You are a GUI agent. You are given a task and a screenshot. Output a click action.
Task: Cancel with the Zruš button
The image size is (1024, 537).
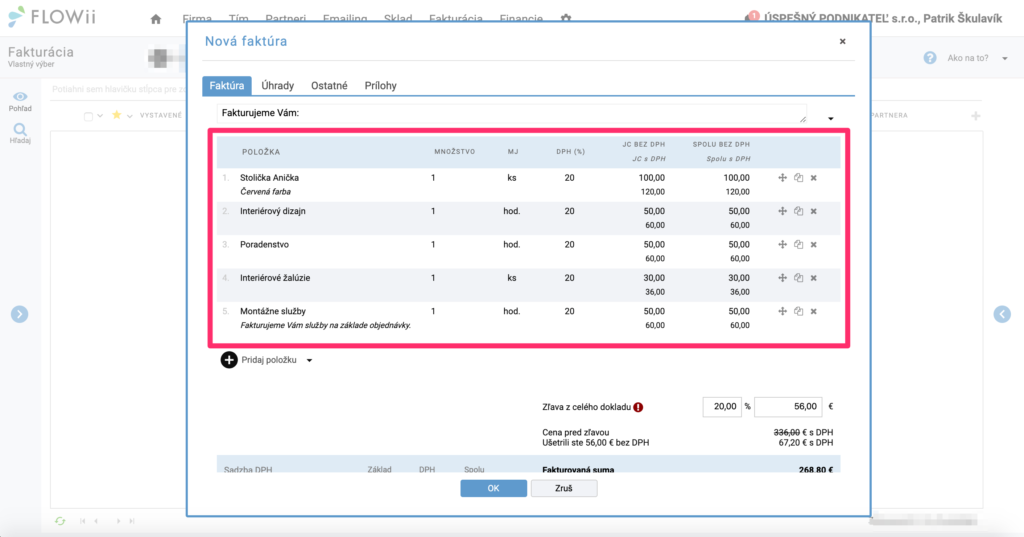pyautogui.click(x=564, y=488)
